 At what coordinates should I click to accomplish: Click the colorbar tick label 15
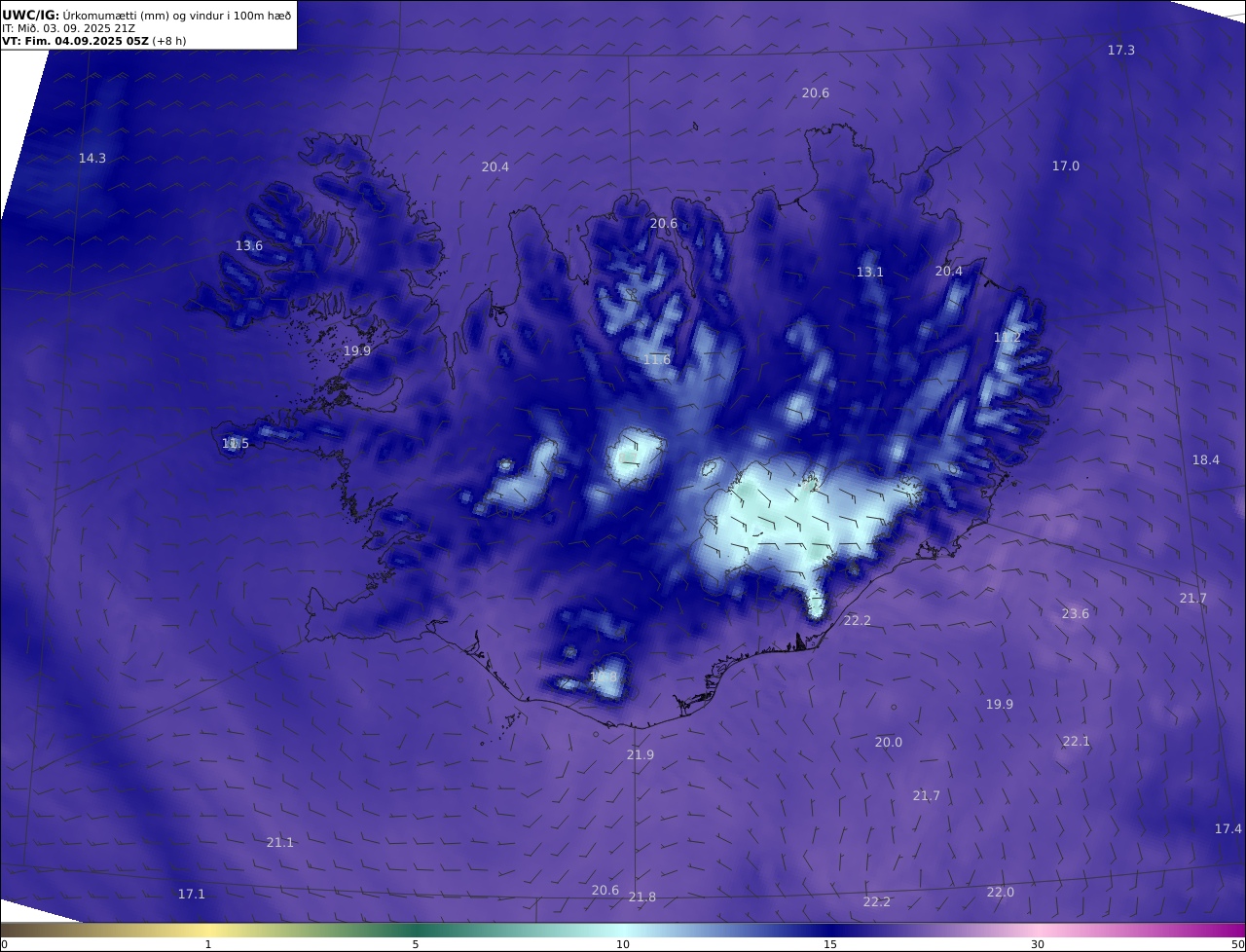pos(830,944)
